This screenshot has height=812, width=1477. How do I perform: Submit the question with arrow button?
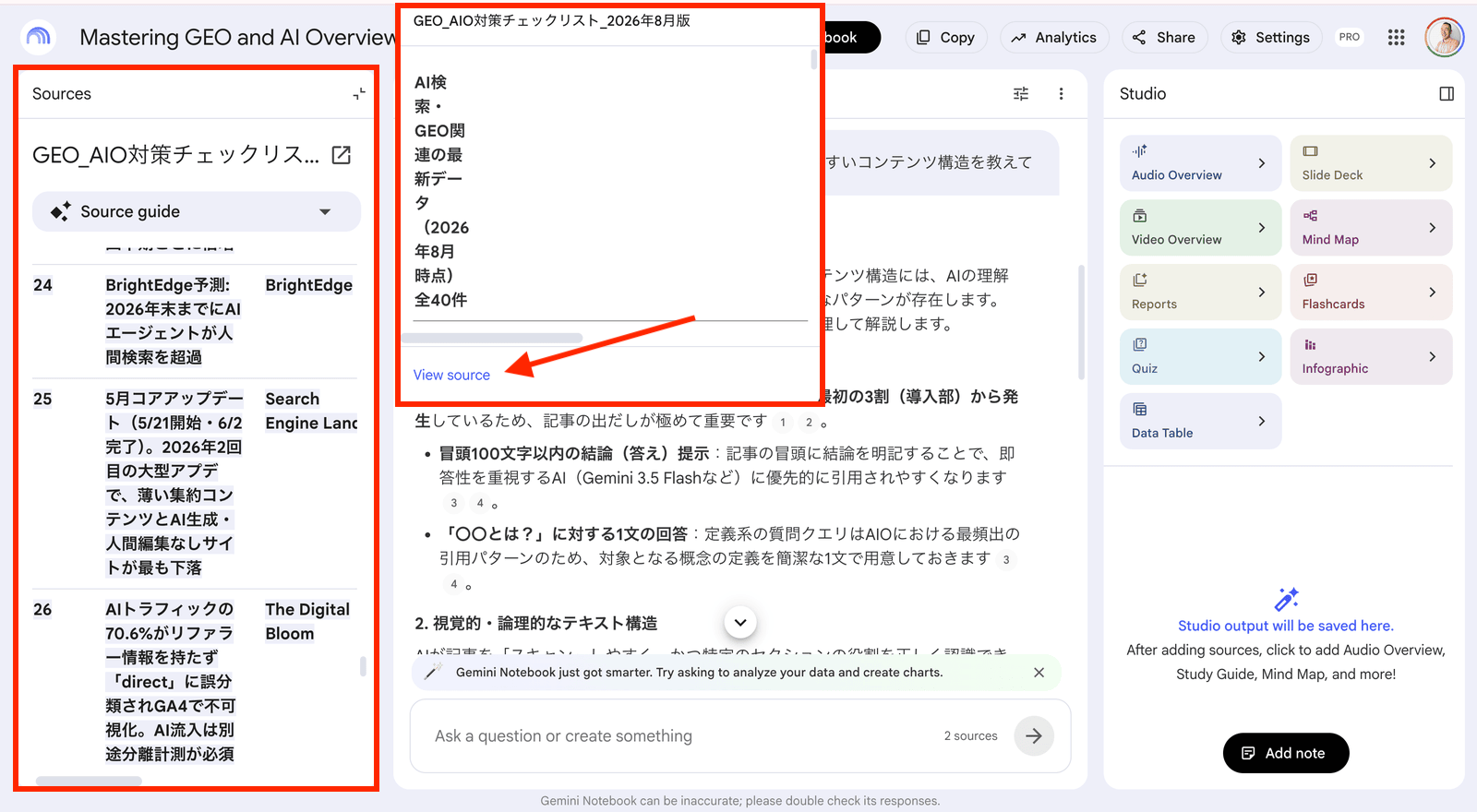click(1034, 736)
